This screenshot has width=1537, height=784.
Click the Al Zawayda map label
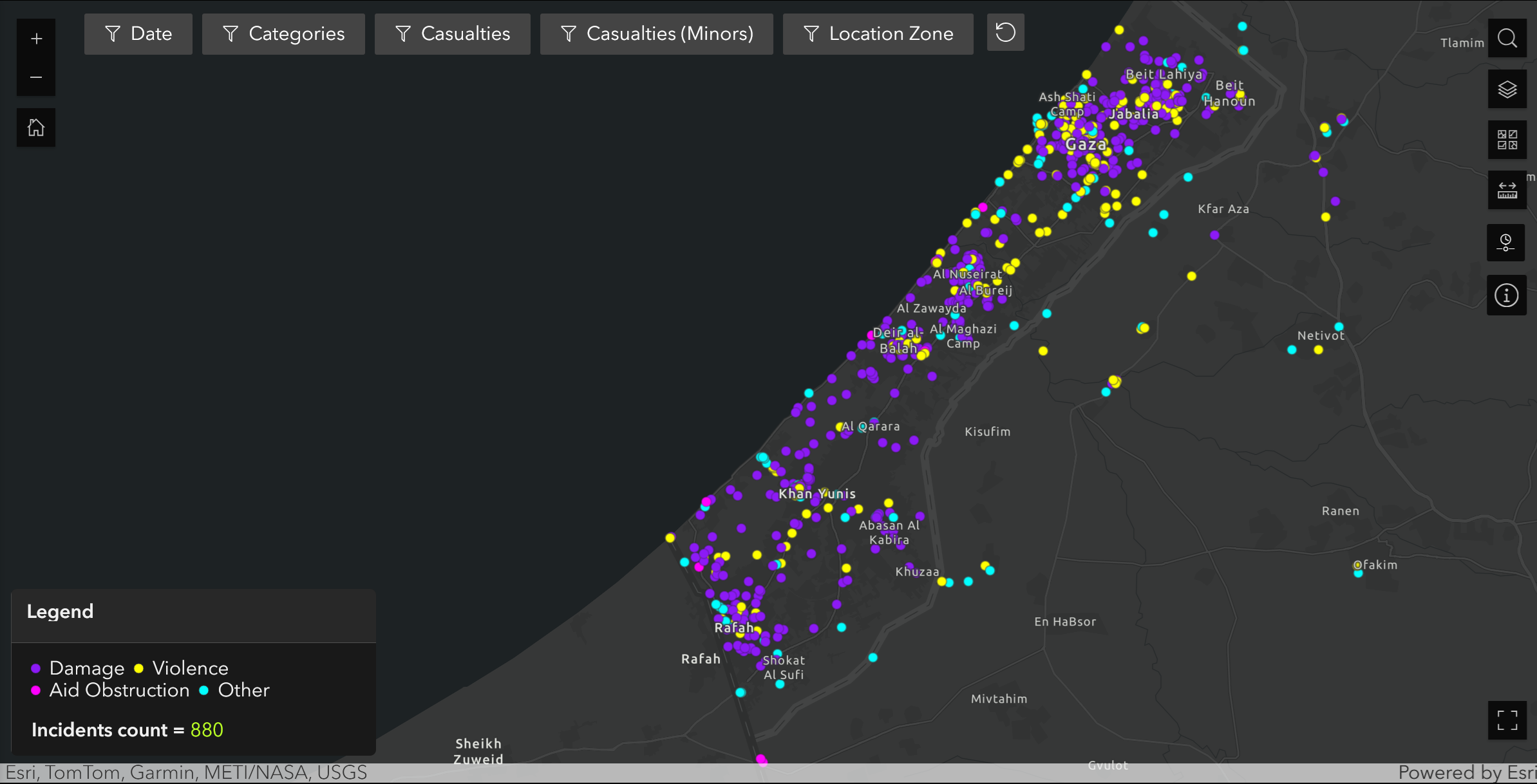pyautogui.click(x=932, y=308)
